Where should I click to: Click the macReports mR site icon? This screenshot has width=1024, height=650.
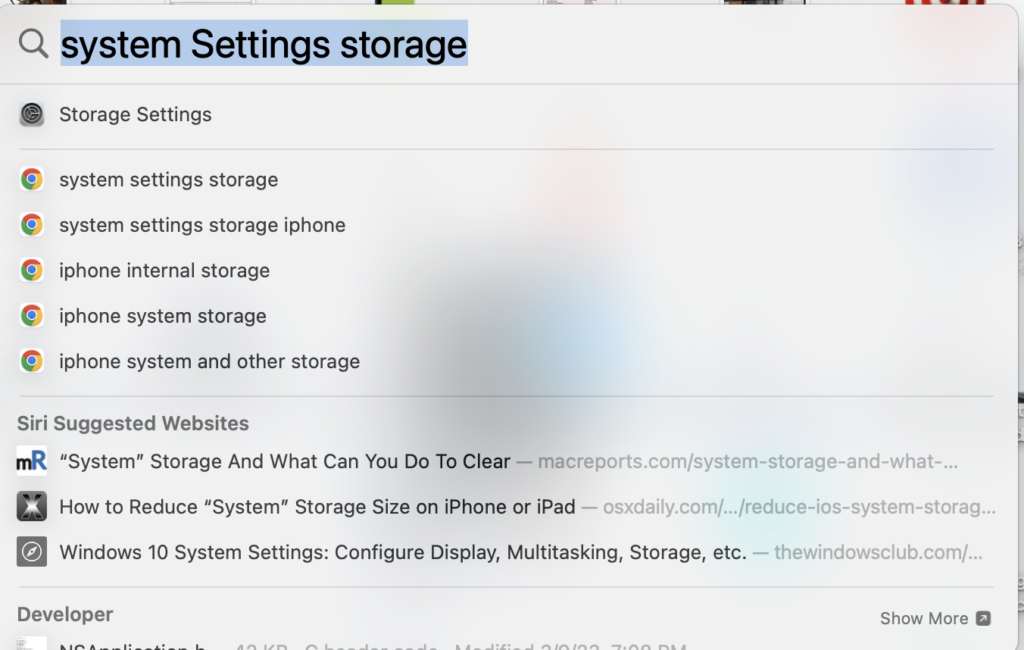click(31, 461)
